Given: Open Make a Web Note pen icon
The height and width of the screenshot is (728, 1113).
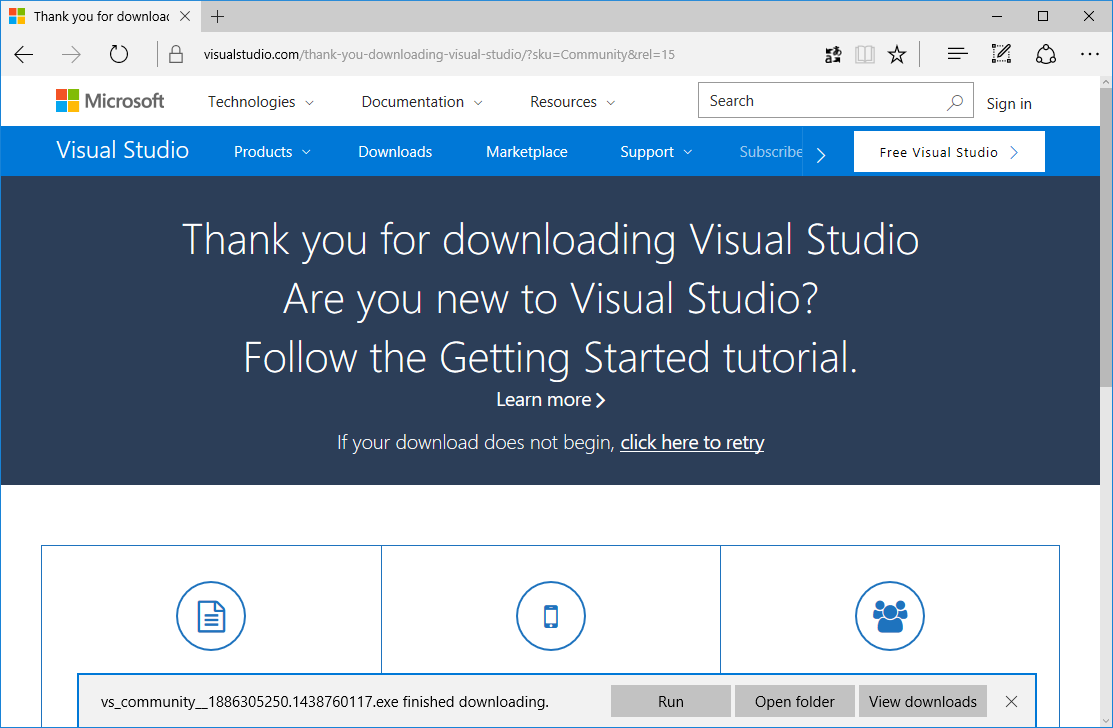Looking at the screenshot, I should 1002,54.
